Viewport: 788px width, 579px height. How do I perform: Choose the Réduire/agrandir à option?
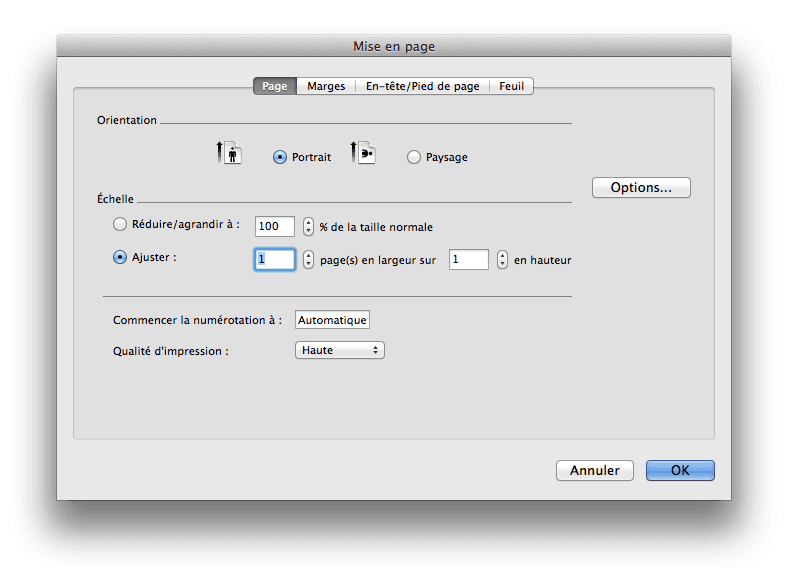[x=120, y=224]
